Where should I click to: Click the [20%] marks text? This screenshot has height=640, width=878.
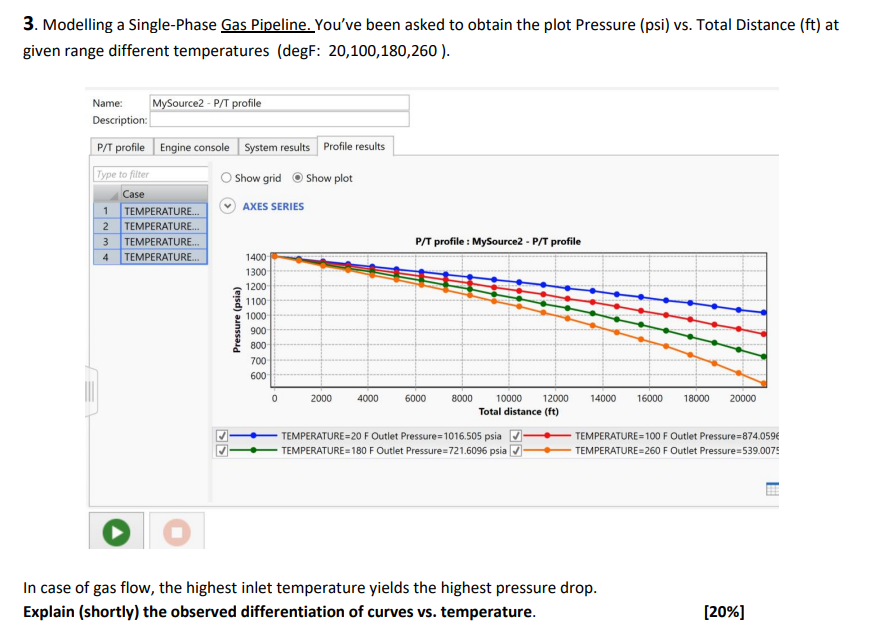coord(725,611)
